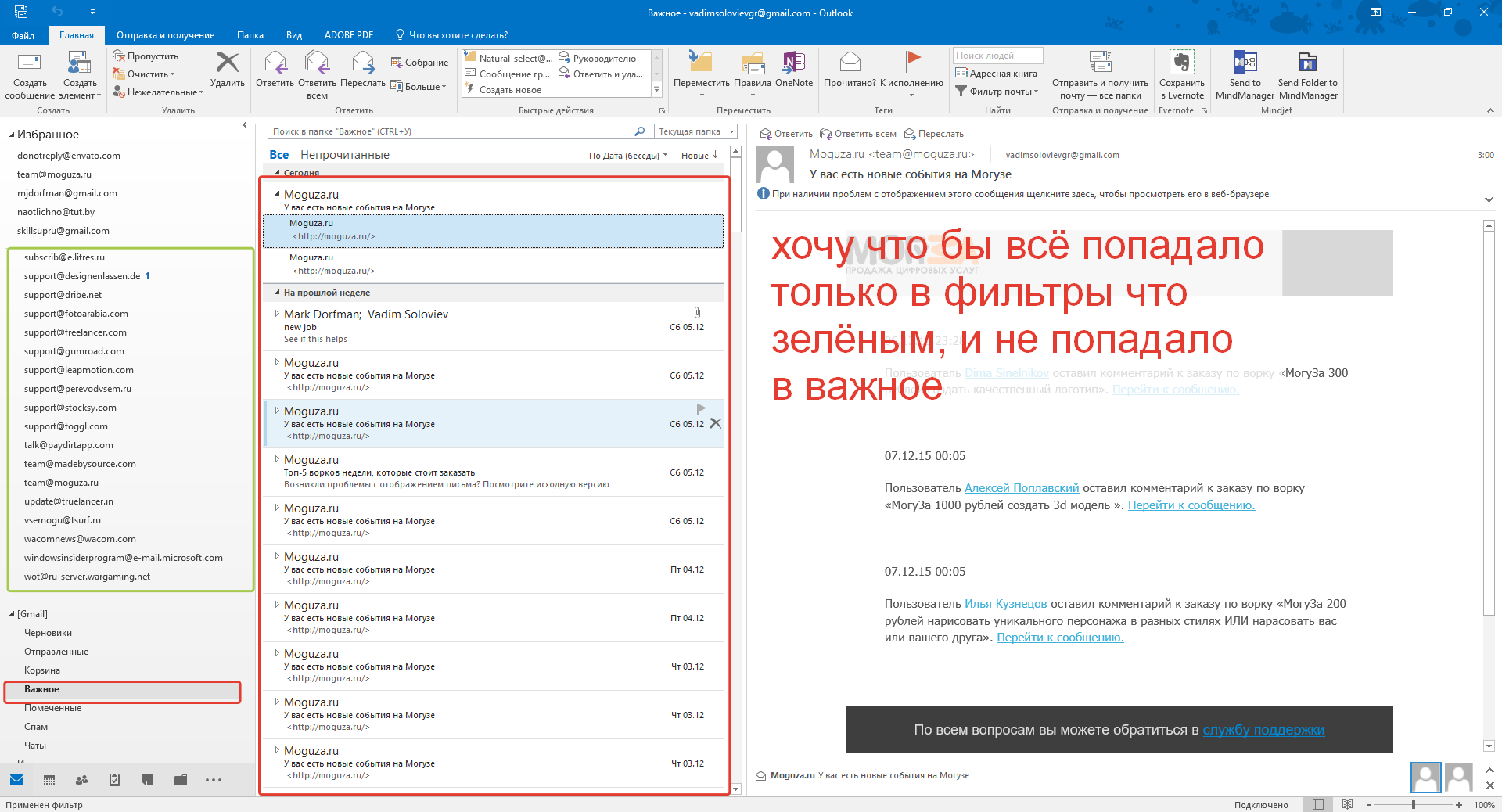Show the Unread (Непрочитанные) filter tab
The image size is (1502, 812).
click(x=345, y=155)
